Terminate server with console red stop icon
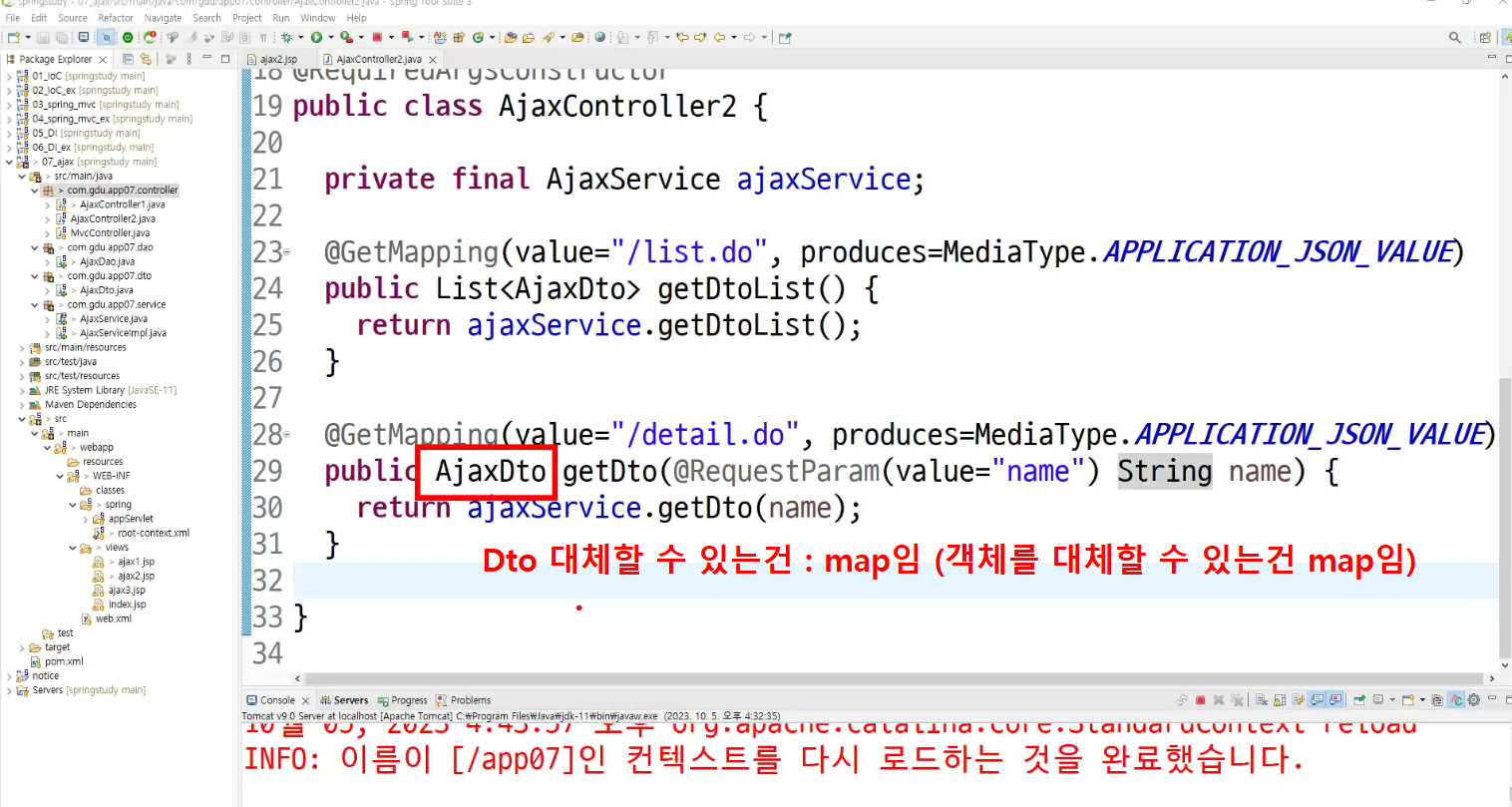 coord(1201,700)
